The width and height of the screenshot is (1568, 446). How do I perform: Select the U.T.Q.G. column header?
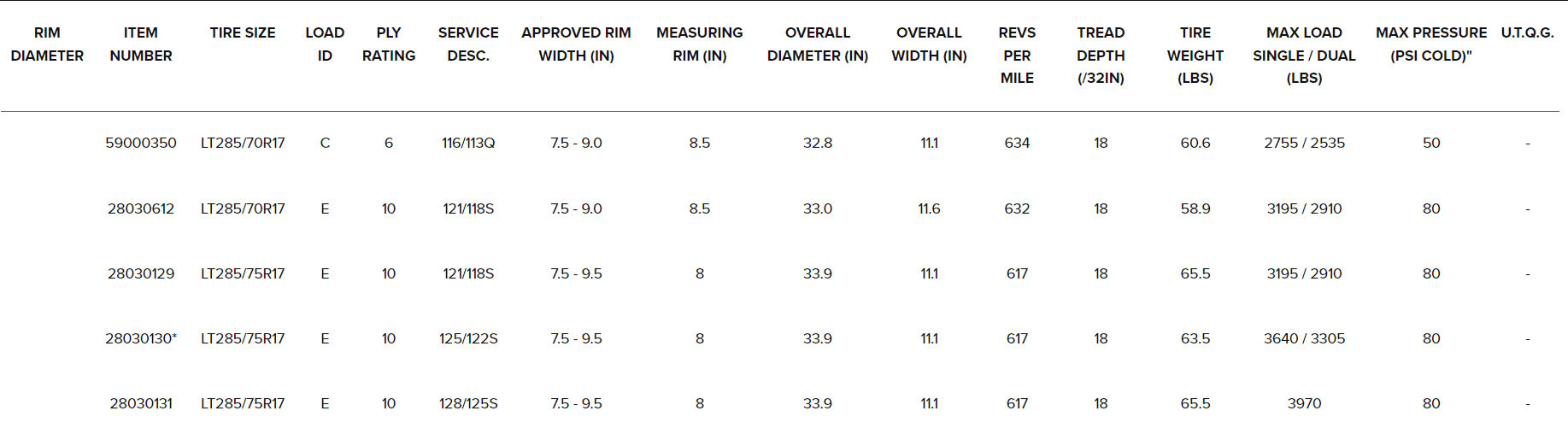click(x=1527, y=33)
